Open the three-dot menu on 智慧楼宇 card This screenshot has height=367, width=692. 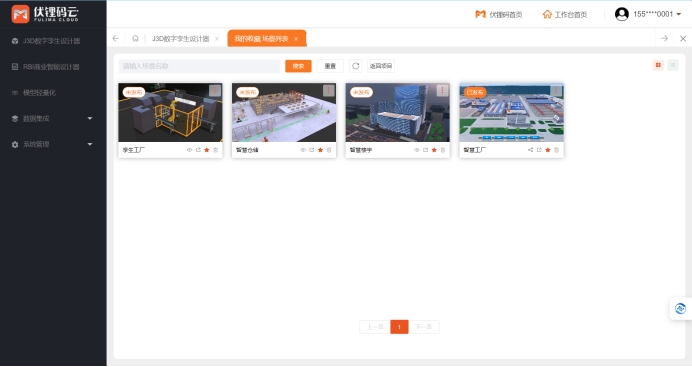tap(442, 90)
